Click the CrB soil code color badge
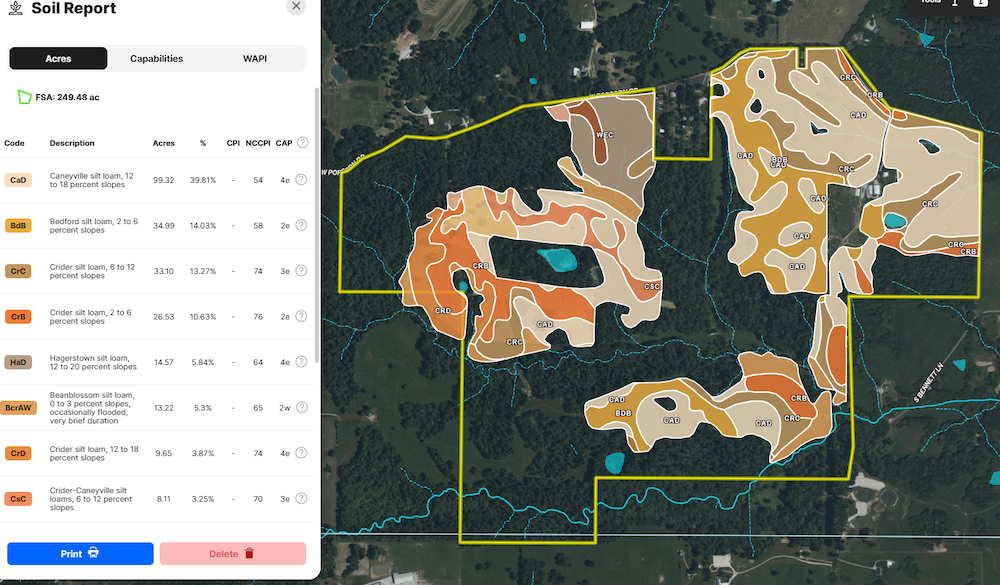 [18, 317]
